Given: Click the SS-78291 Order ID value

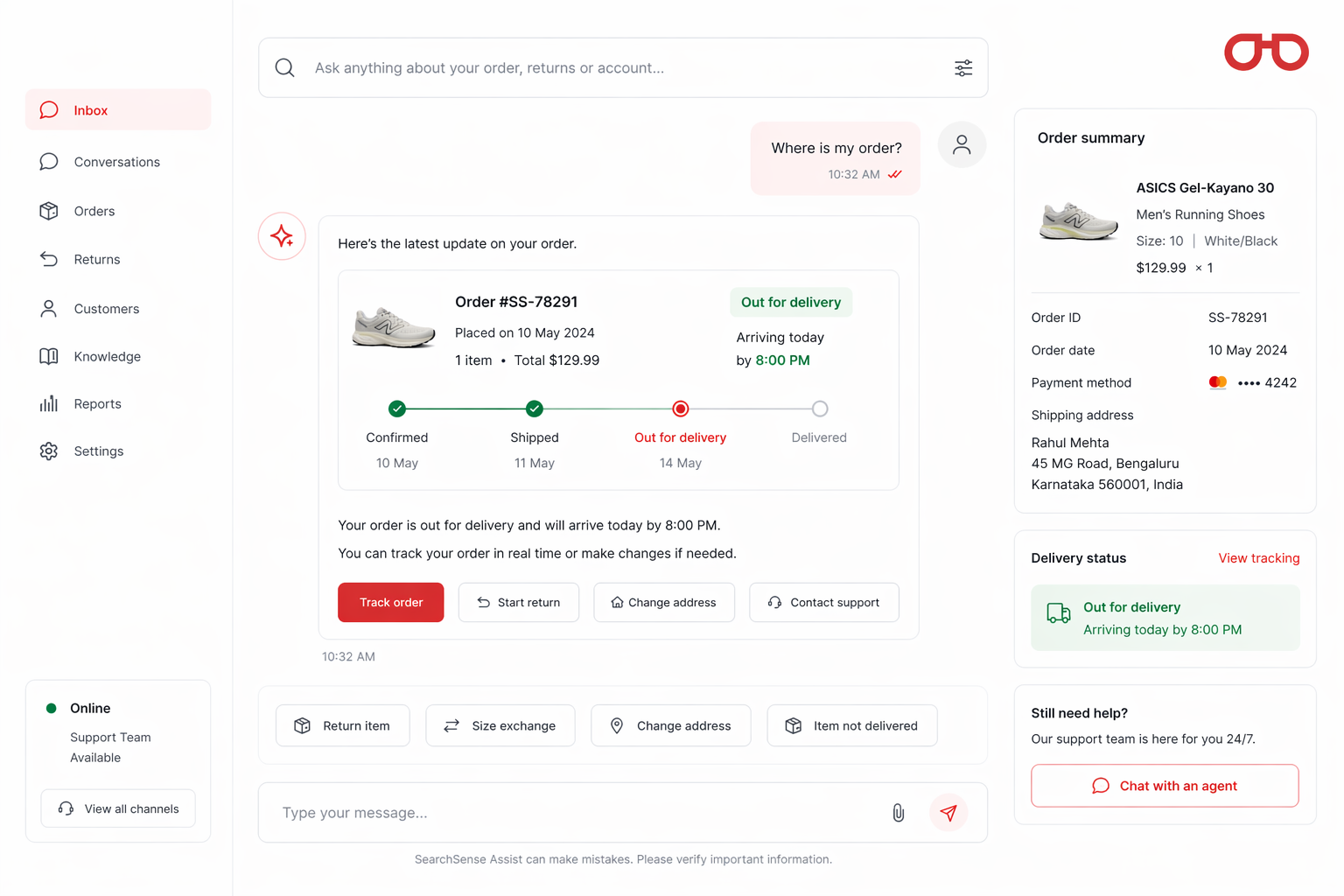Looking at the screenshot, I should 1238,318.
